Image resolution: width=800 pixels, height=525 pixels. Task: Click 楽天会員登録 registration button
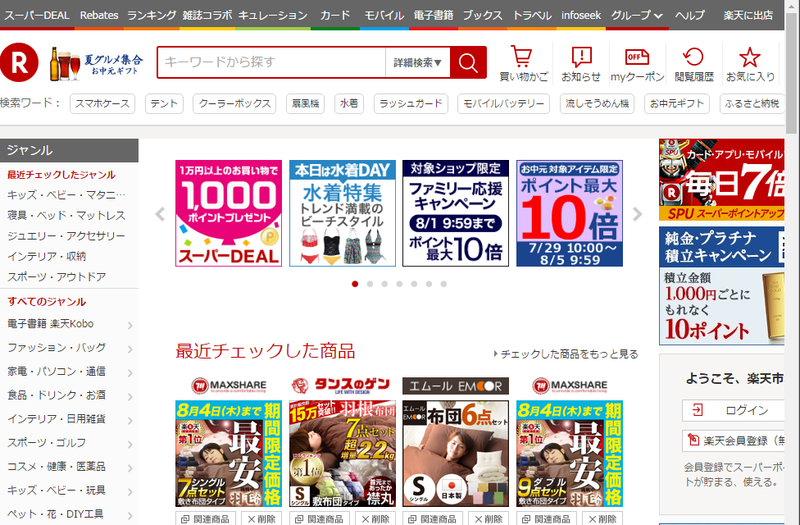coord(733,440)
